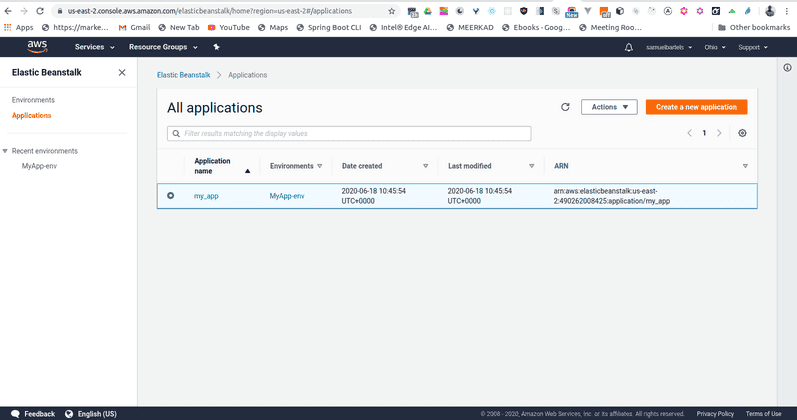Click page number 1 in pagination

tap(704, 133)
